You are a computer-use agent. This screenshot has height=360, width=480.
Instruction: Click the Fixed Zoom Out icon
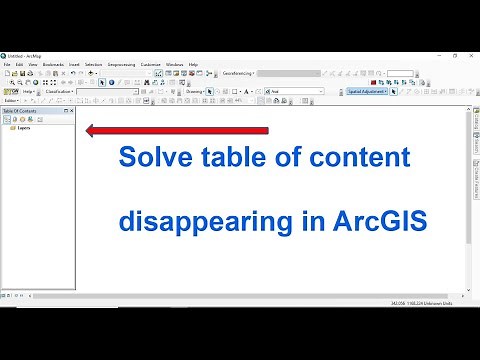point(53,82)
